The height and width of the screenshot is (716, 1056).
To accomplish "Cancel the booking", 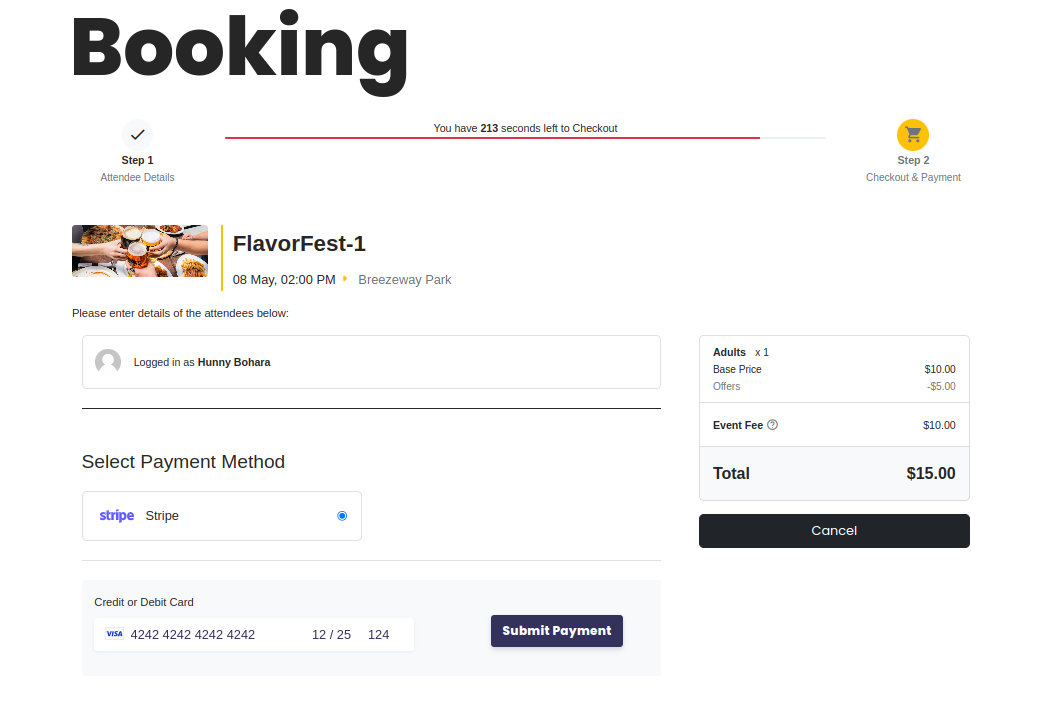I will click(x=834, y=531).
